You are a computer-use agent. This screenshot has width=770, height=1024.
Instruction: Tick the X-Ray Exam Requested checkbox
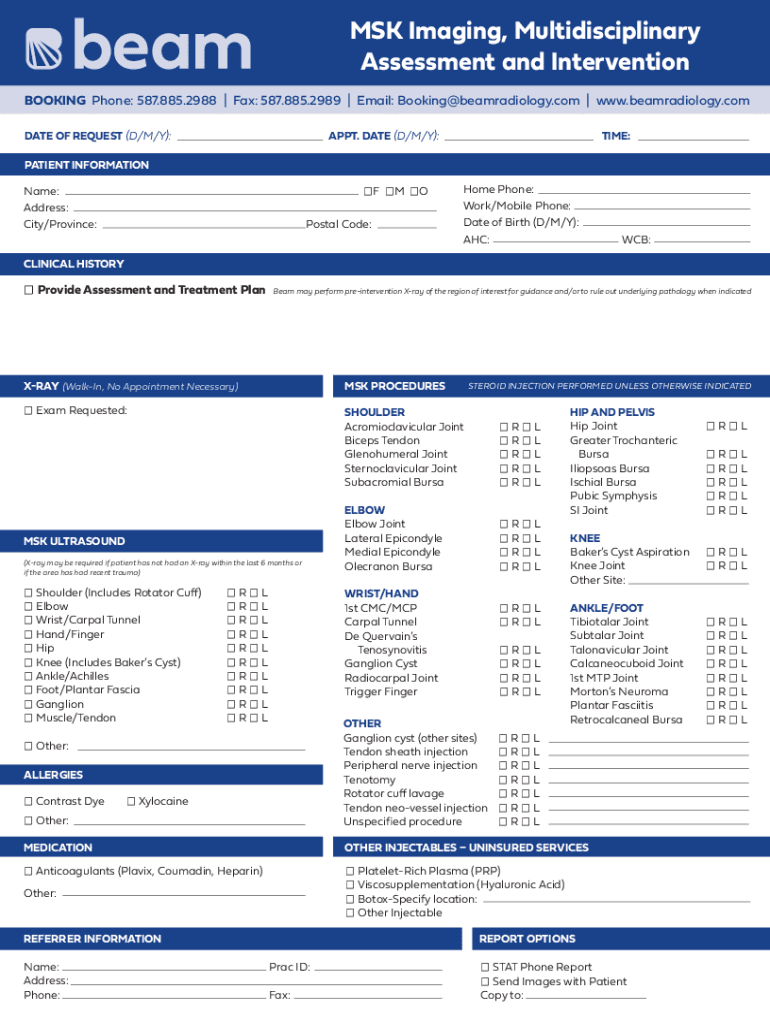(x=28, y=411)
